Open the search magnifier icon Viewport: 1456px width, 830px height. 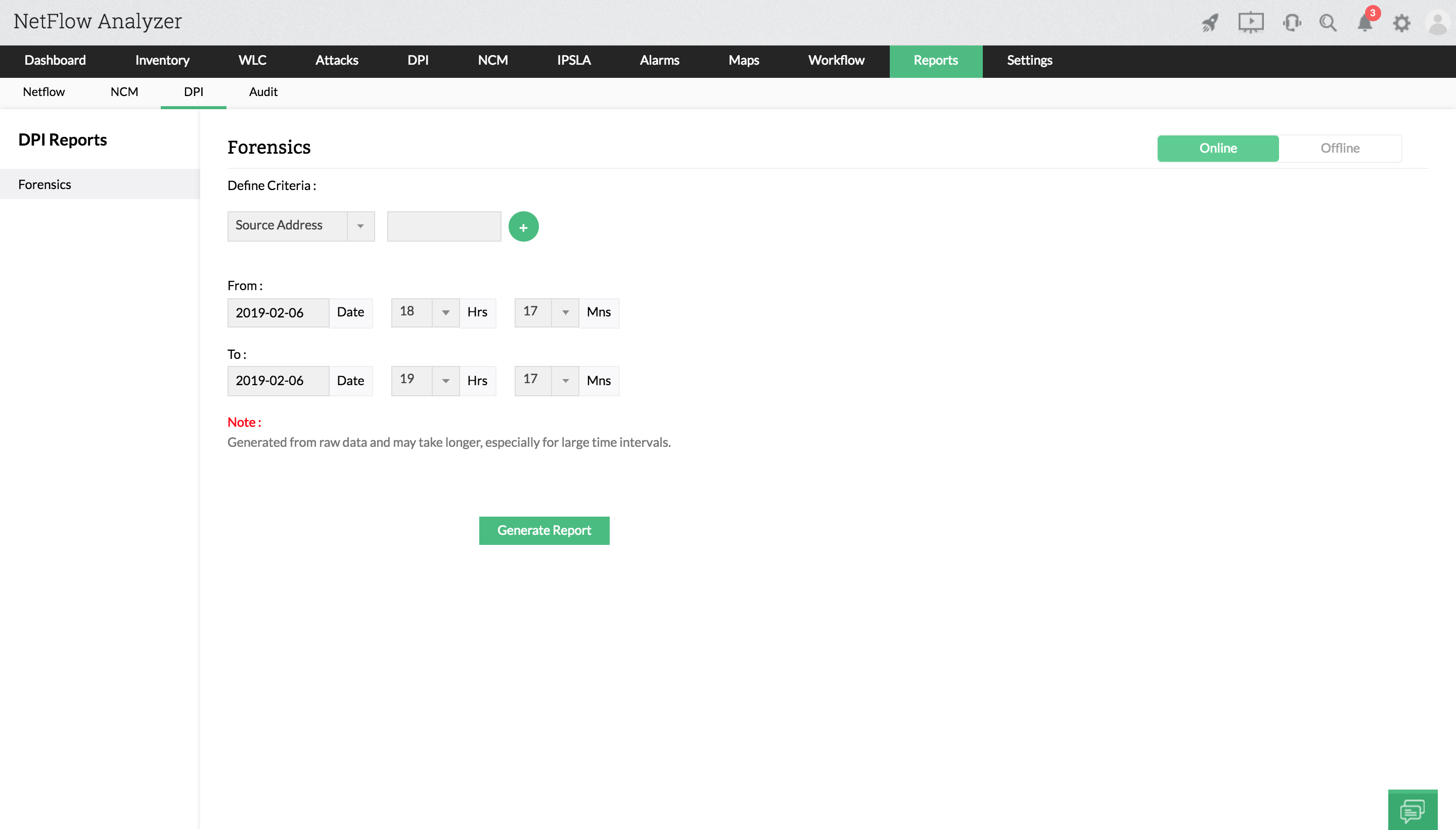(x=1328, y=23)
